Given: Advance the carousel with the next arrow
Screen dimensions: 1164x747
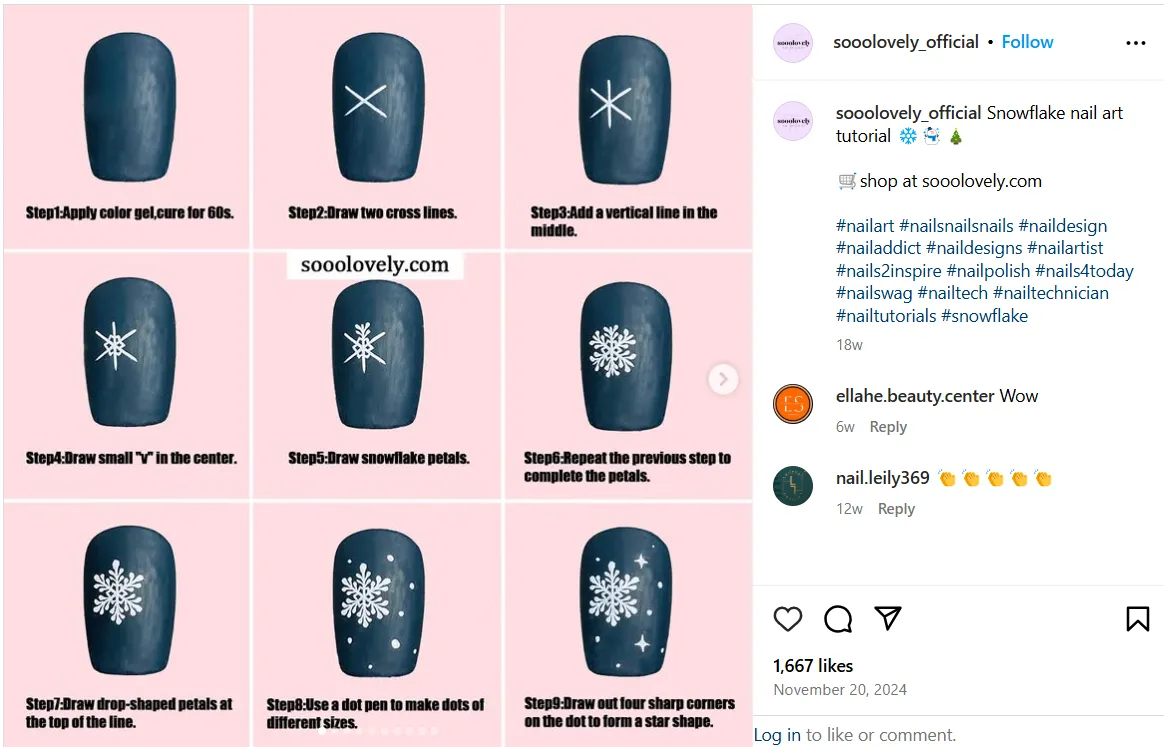Looking at the screenshot, I should coord(722,379).
